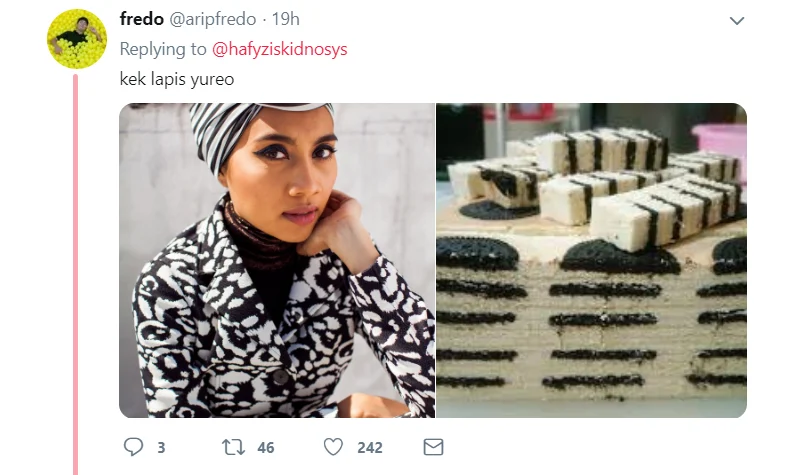Share the tweet via the envelope icon
Image resolution: width=794 pixels, height=475 pixels.
(433, 447)
